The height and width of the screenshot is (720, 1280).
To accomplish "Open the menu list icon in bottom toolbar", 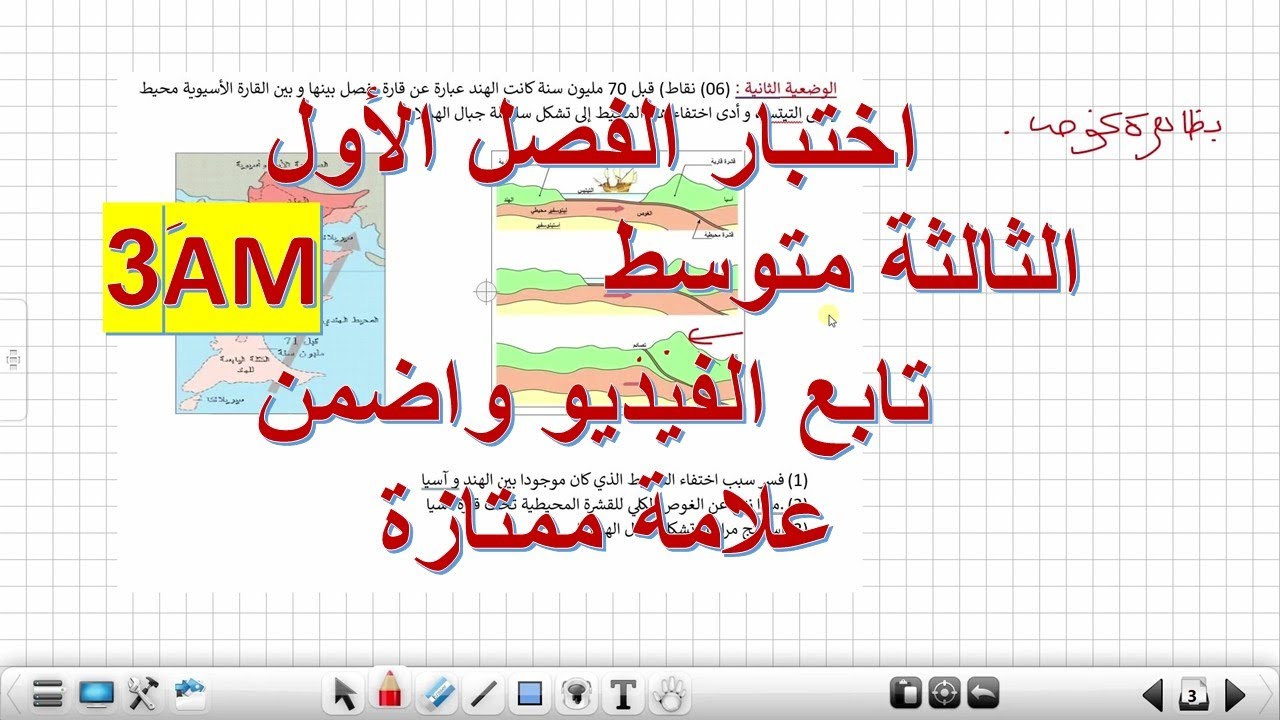I will coord(47,692).
